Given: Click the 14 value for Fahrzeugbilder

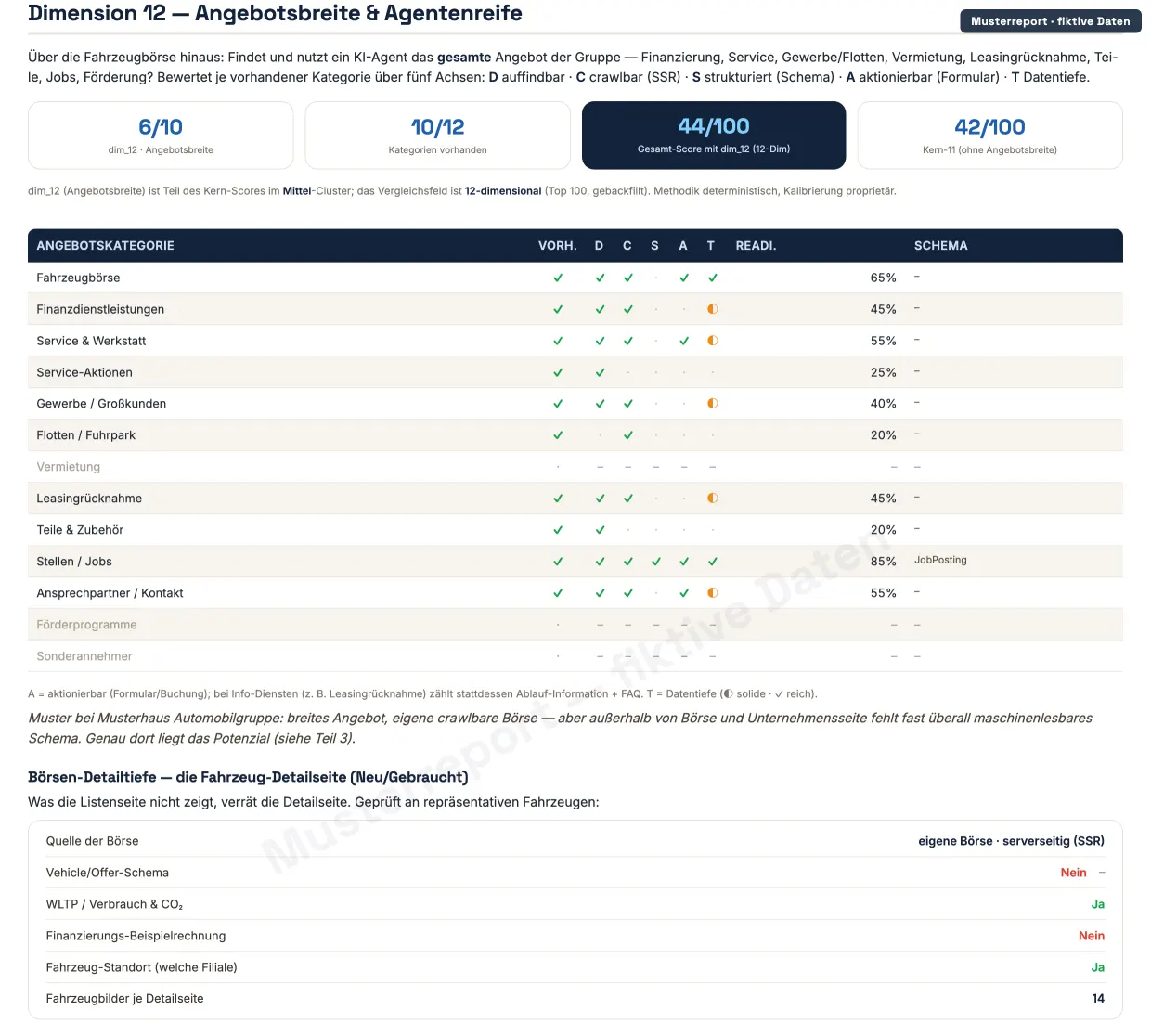Looking at the screenshot, I should coord(1098,999).
